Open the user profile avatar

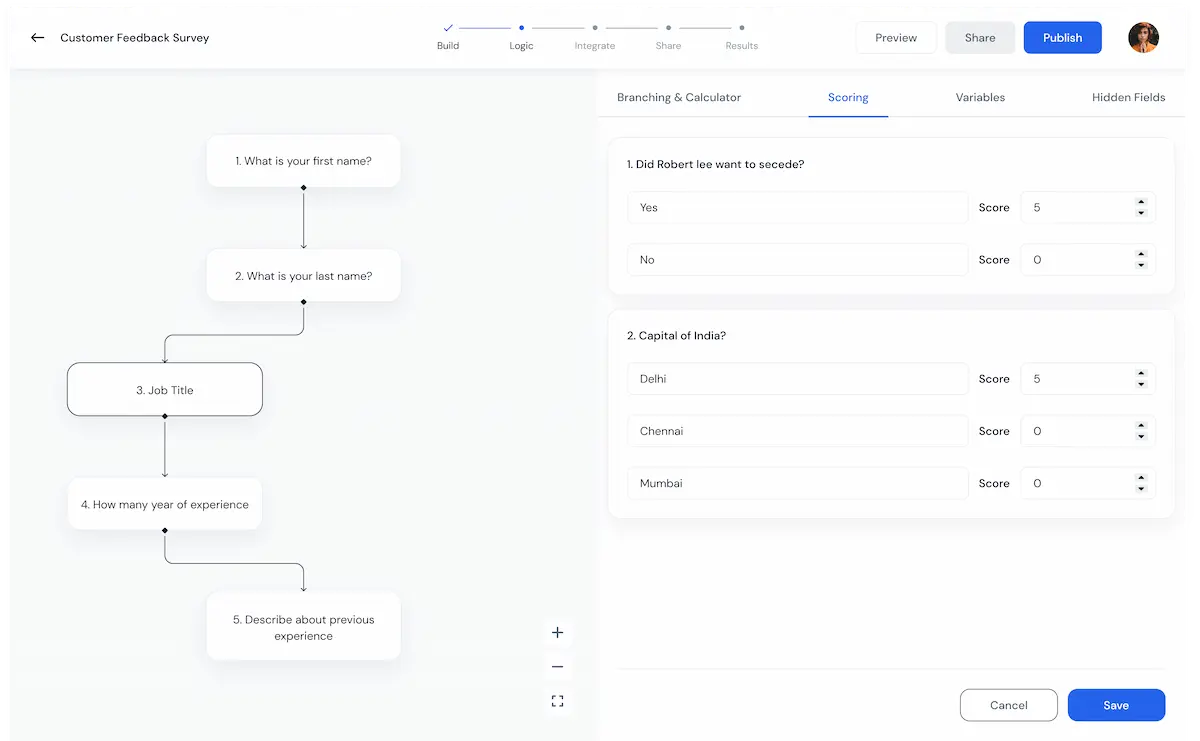click(1143, 38)
